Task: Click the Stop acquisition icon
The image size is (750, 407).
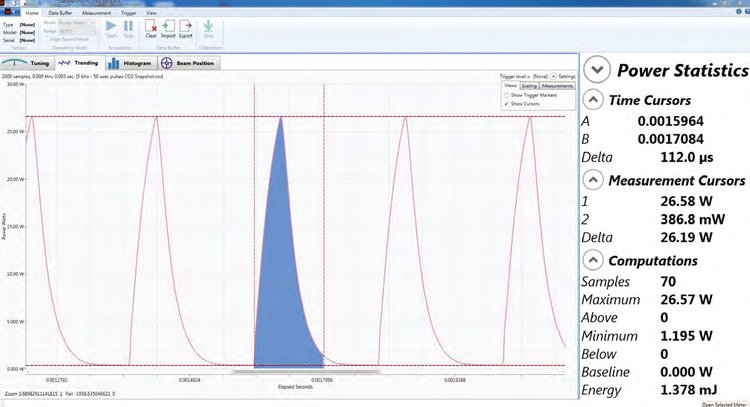Action: [x=128, y=29]
